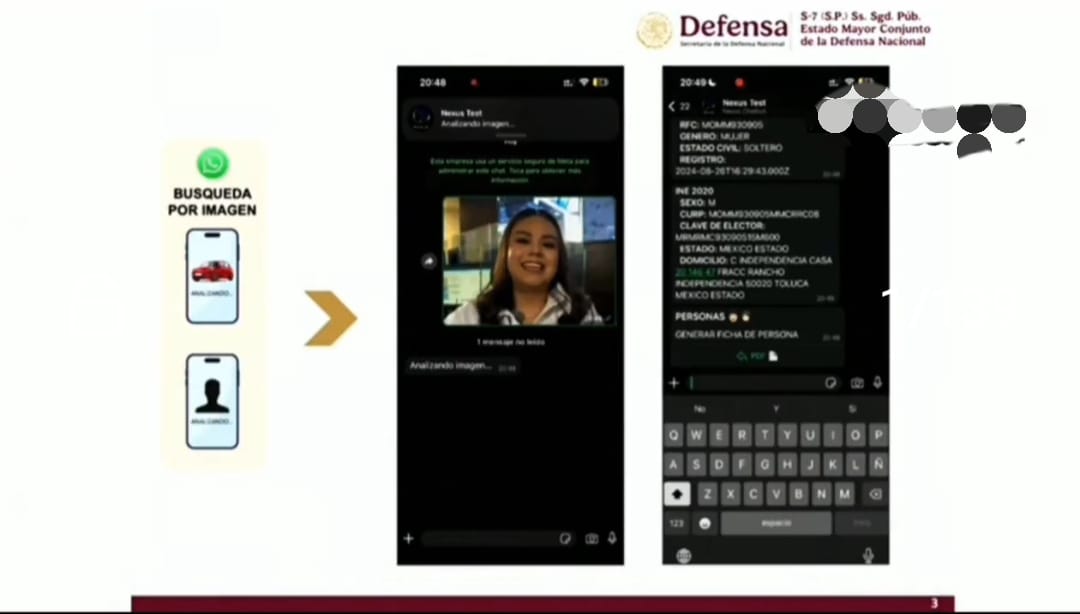
Task: Tap camera icon in right phone message bar
Action: [857, 383]
